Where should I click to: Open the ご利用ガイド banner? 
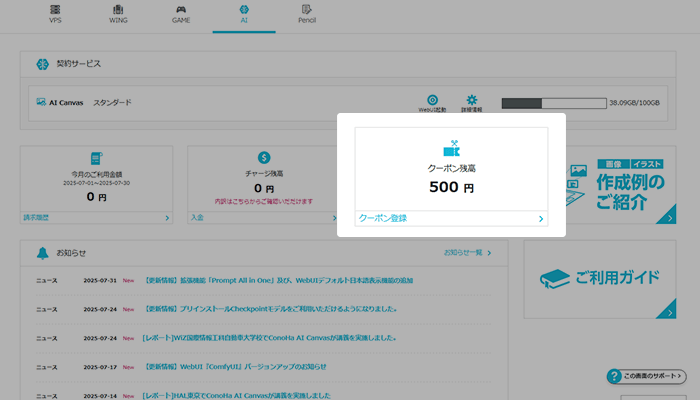[600, 279]
